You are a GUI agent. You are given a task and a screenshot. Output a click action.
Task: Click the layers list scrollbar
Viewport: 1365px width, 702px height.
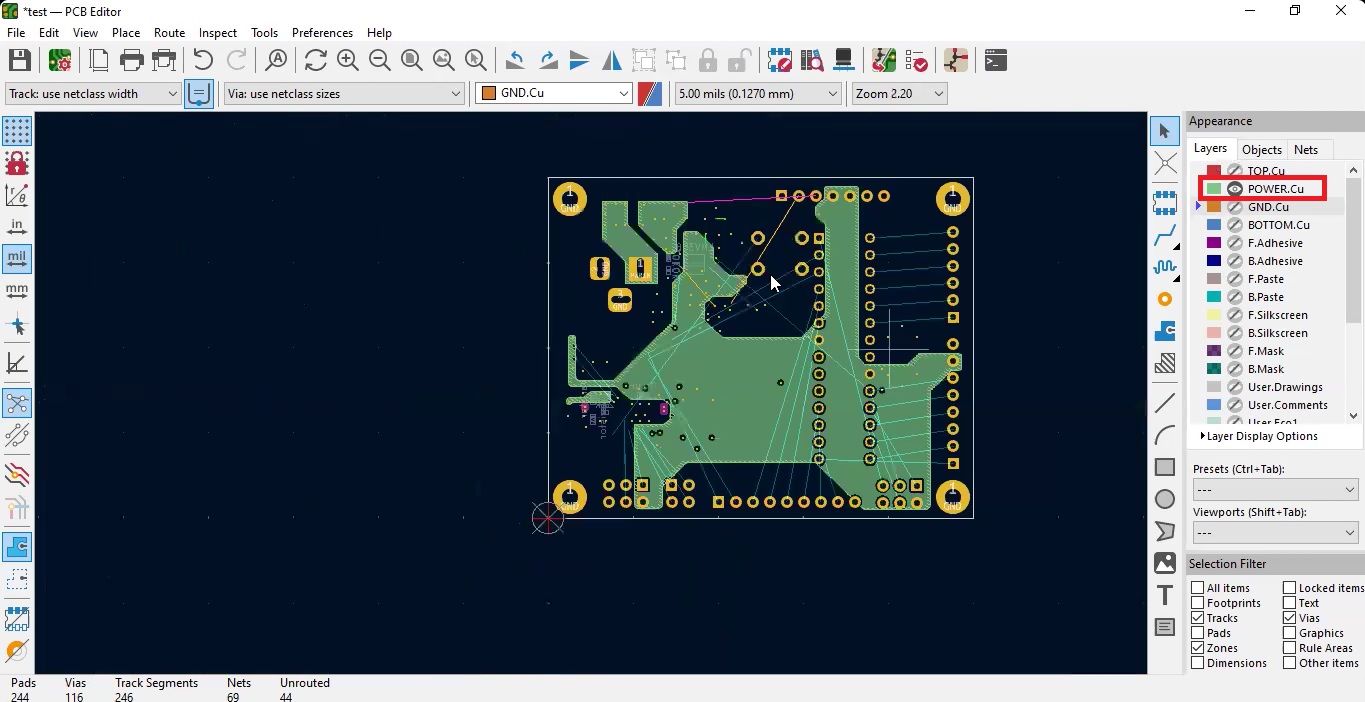1354,251
